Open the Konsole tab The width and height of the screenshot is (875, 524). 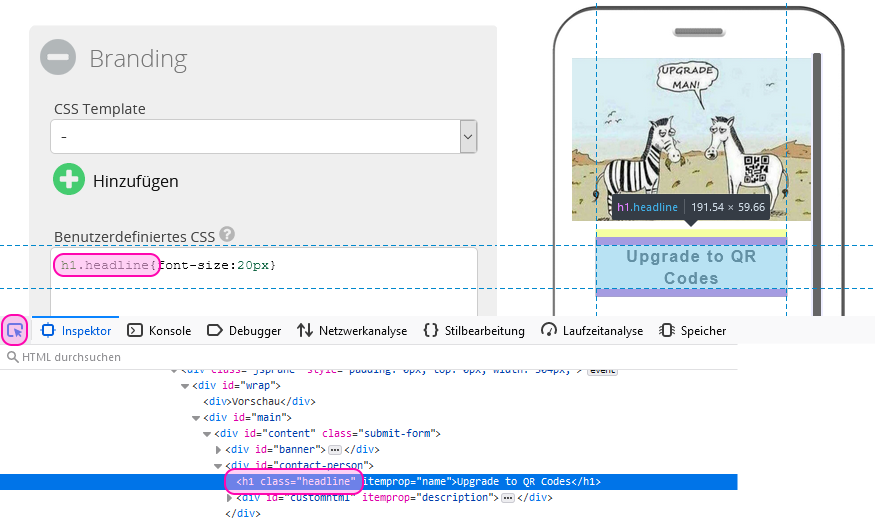tap(159, 331)
